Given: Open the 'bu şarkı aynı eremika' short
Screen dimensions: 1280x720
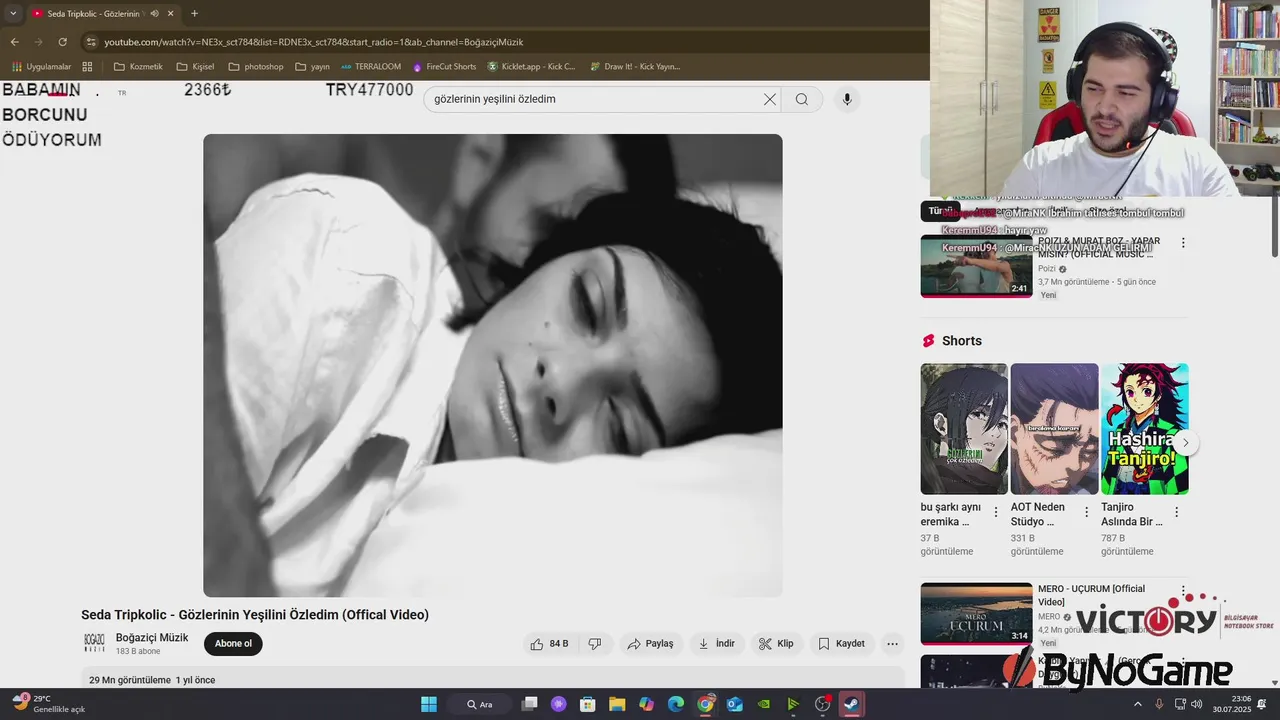Looking at the screenshot, I should (x=964, y=429).
